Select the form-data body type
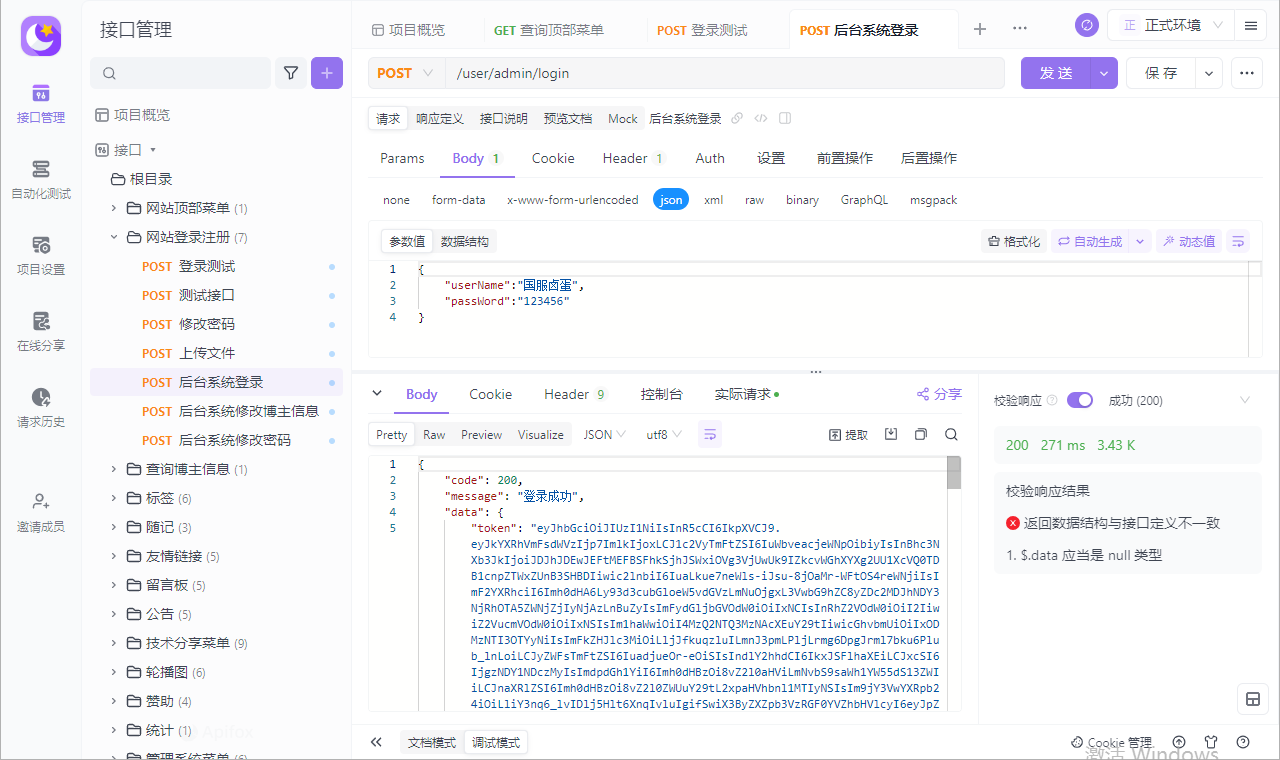 click(x=459, y=200)
